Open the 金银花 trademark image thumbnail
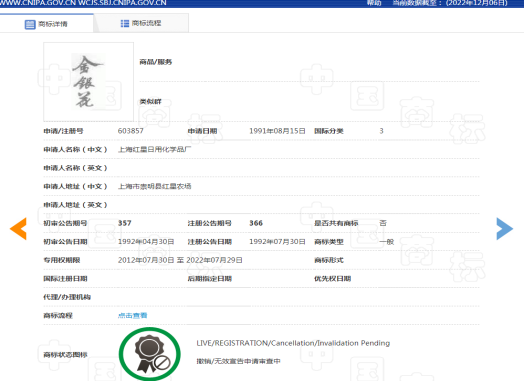The image size is (525, 382). coord(88,82)
